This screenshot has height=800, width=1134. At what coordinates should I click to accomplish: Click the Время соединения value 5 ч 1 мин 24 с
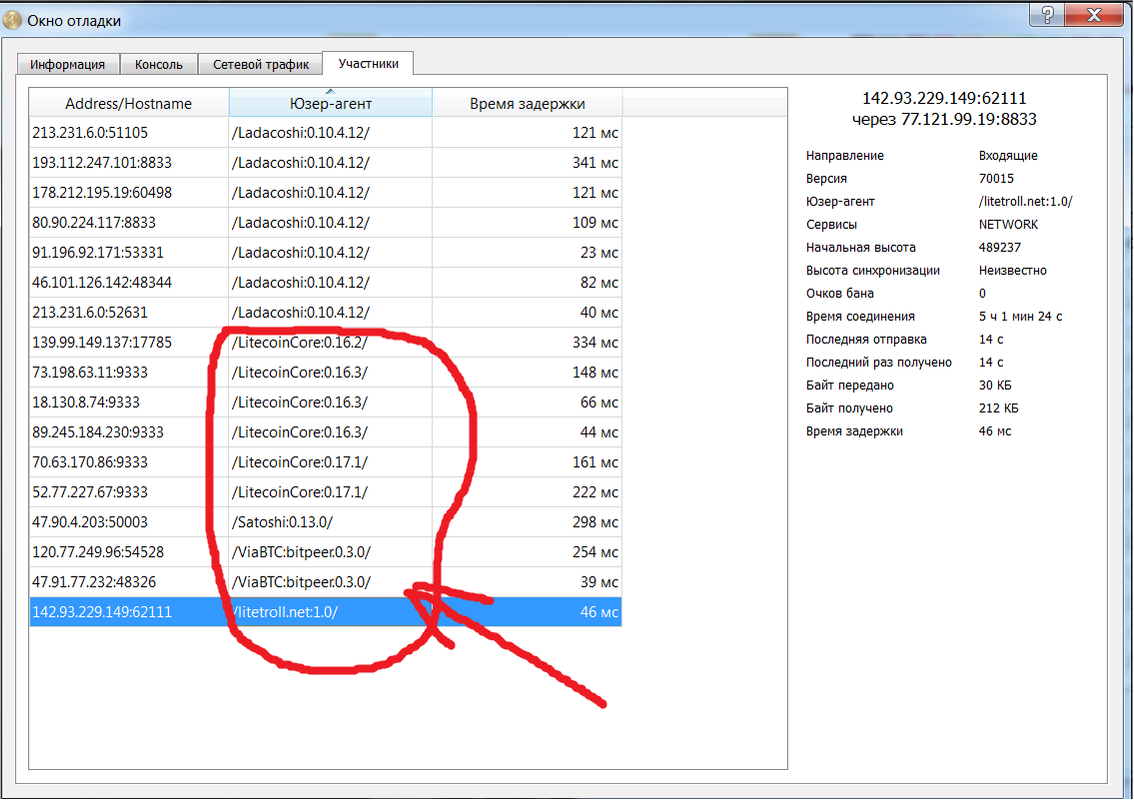(1020, 317)
